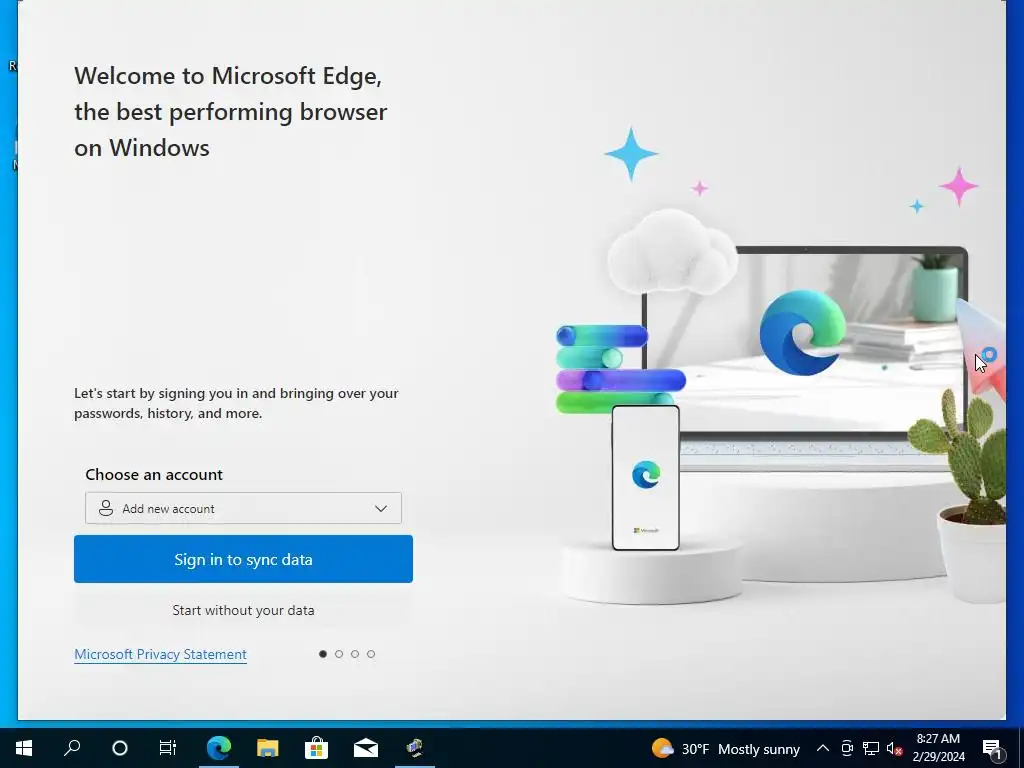Click the 'Let's start by signing you in' text
The height and width of the screenshot is (768, 1024).
tap(236, 403)
